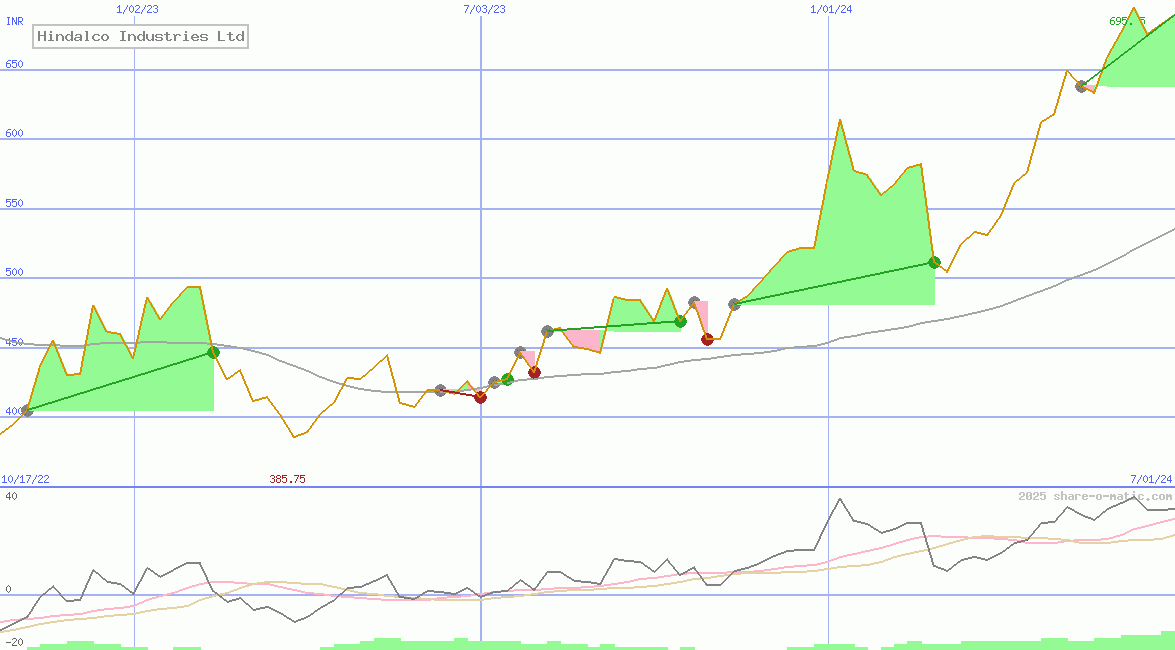Click the 500 price axis label
Screen dimensions: 1175x650
[x=15, y=272]
